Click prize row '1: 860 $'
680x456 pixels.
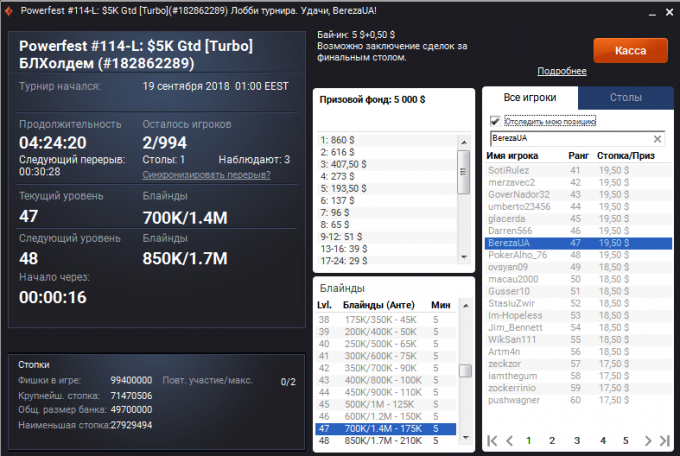point(387,140)
